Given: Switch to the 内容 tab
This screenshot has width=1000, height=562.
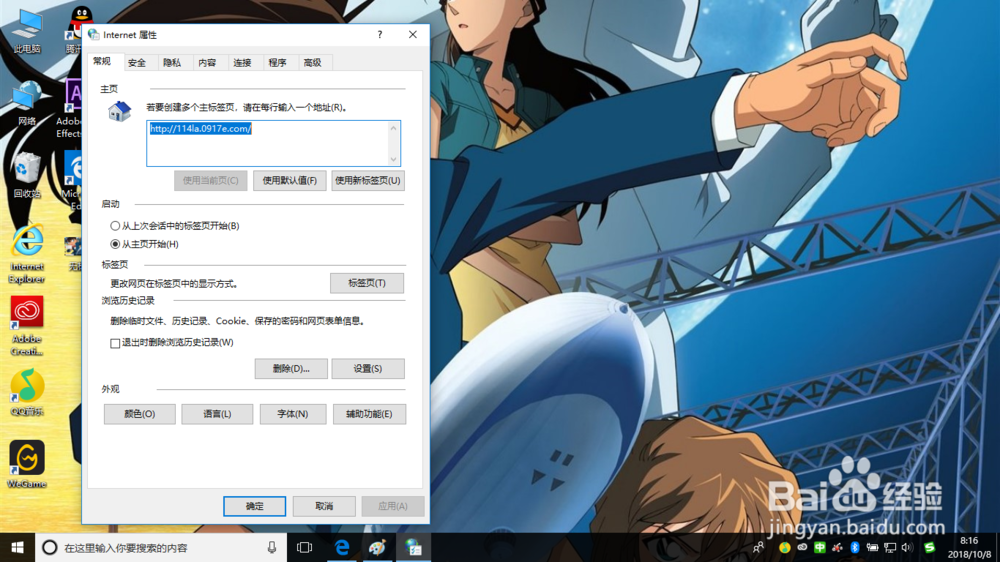Looking at the screenshot, I should coord(207,63).
